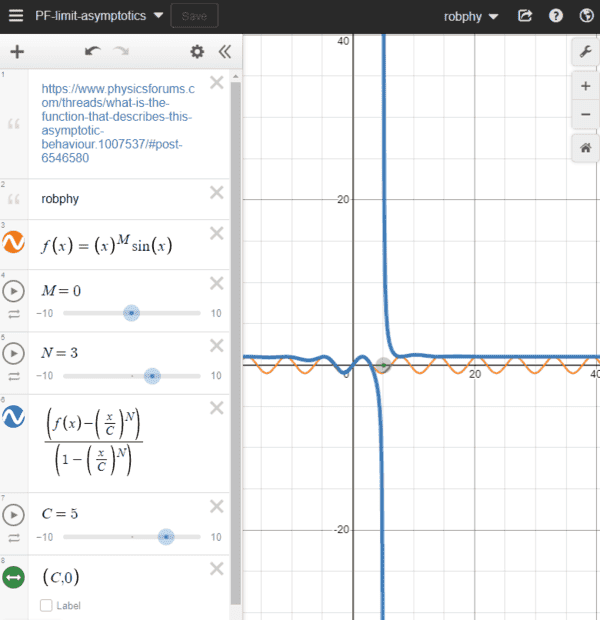600x620 pixels.
Task: Click the Redo arrow
Action: click(121, 51)
